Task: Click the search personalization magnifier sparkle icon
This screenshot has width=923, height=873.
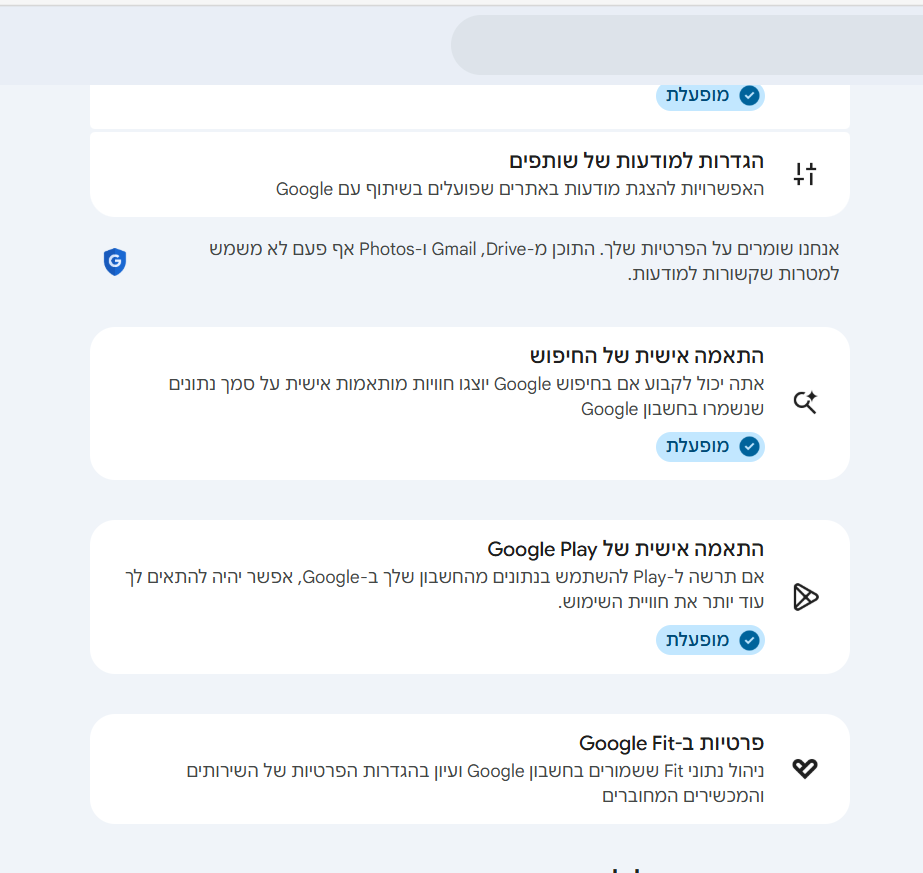Action: pyautogui.click(x=805, y=403)
